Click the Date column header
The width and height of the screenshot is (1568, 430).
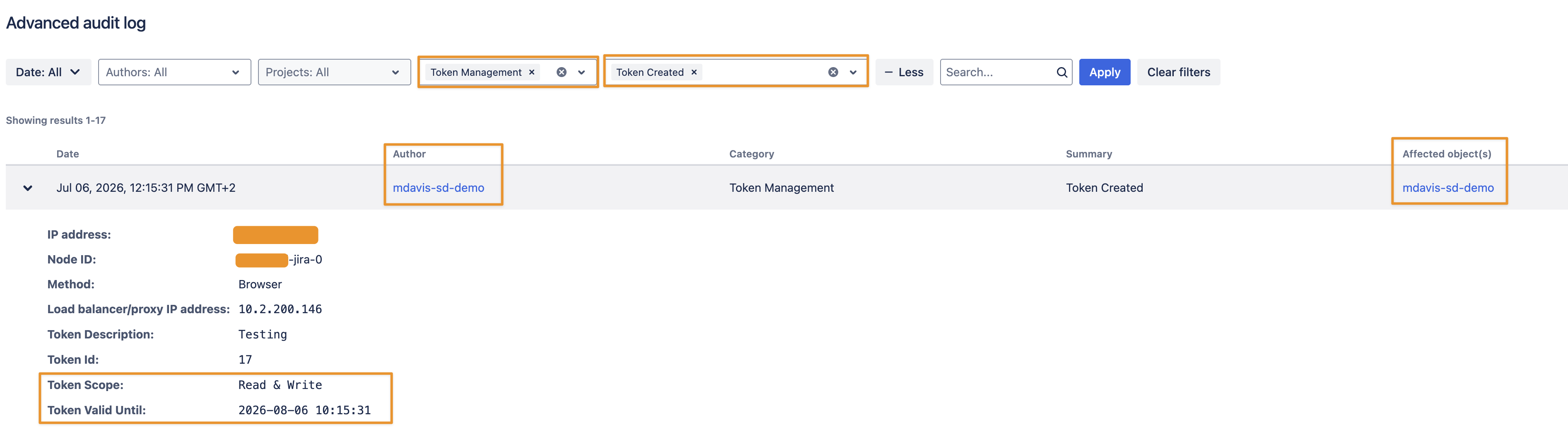click(68, 154)
